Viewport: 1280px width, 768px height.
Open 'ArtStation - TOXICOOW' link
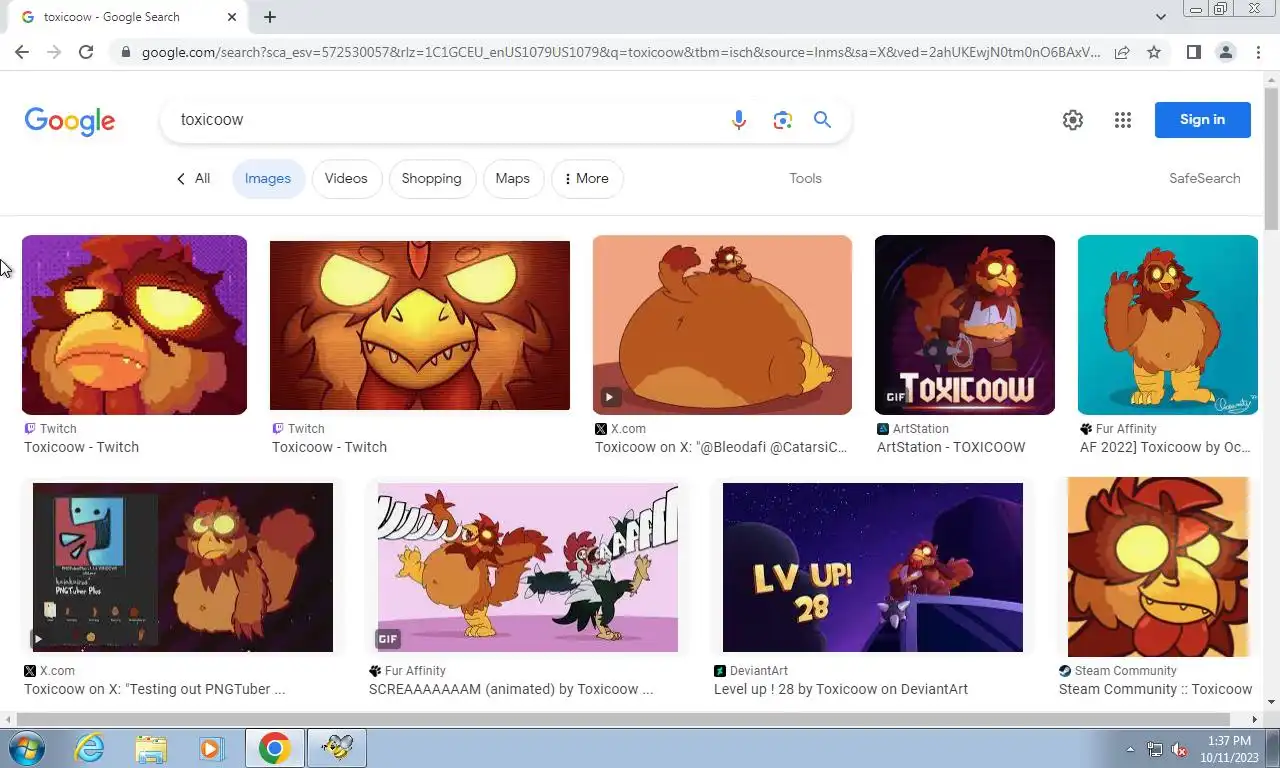(x=951, y=447)
